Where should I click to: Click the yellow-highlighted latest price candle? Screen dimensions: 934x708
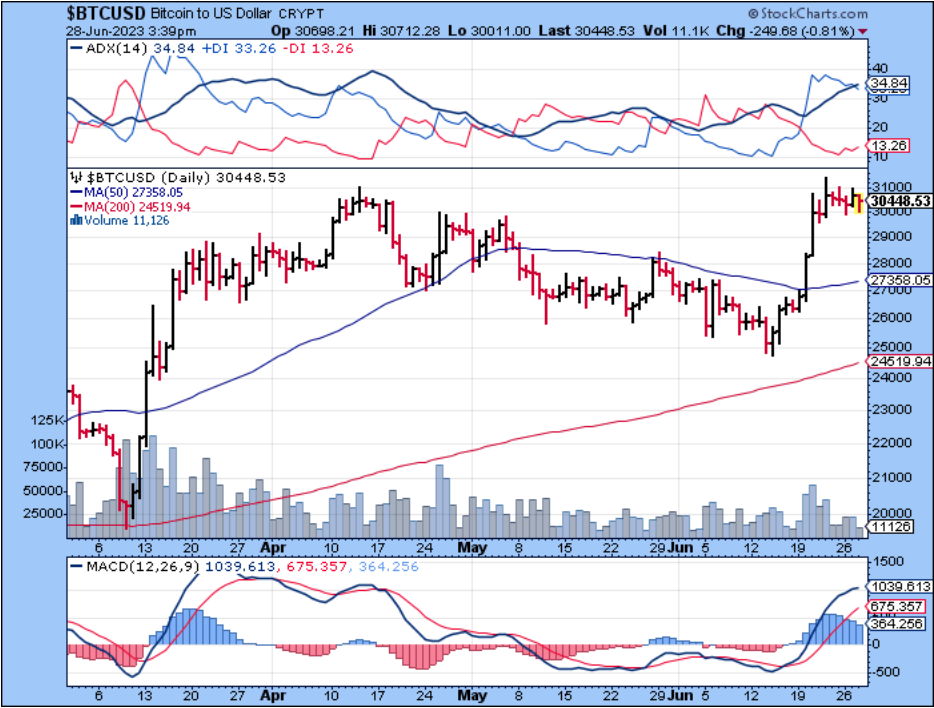pyautogui.click(x=859, y=204)
